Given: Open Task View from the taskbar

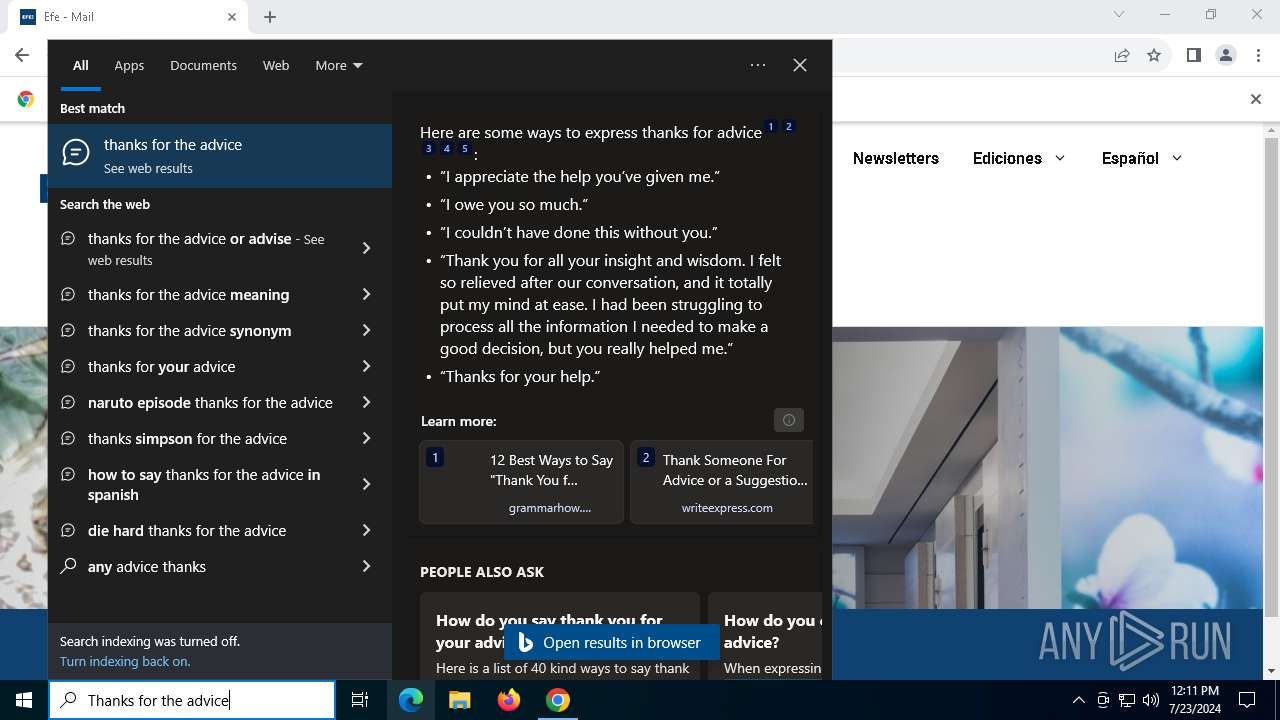Looking at the screenshot, I should (x=360, y=700).
